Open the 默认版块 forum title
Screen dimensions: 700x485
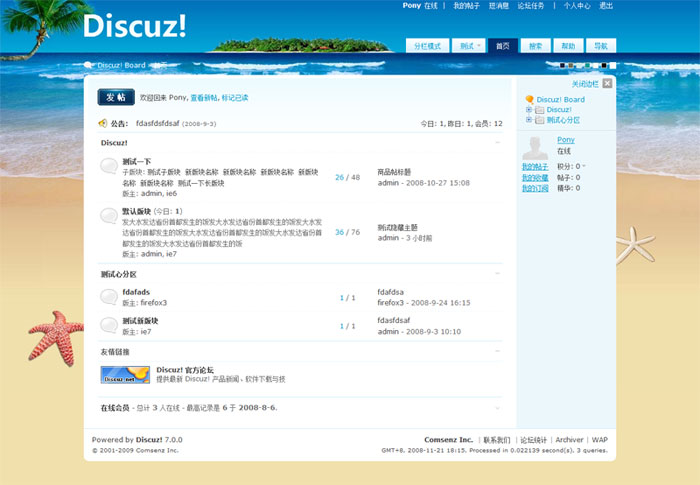[x=137, y=211]
